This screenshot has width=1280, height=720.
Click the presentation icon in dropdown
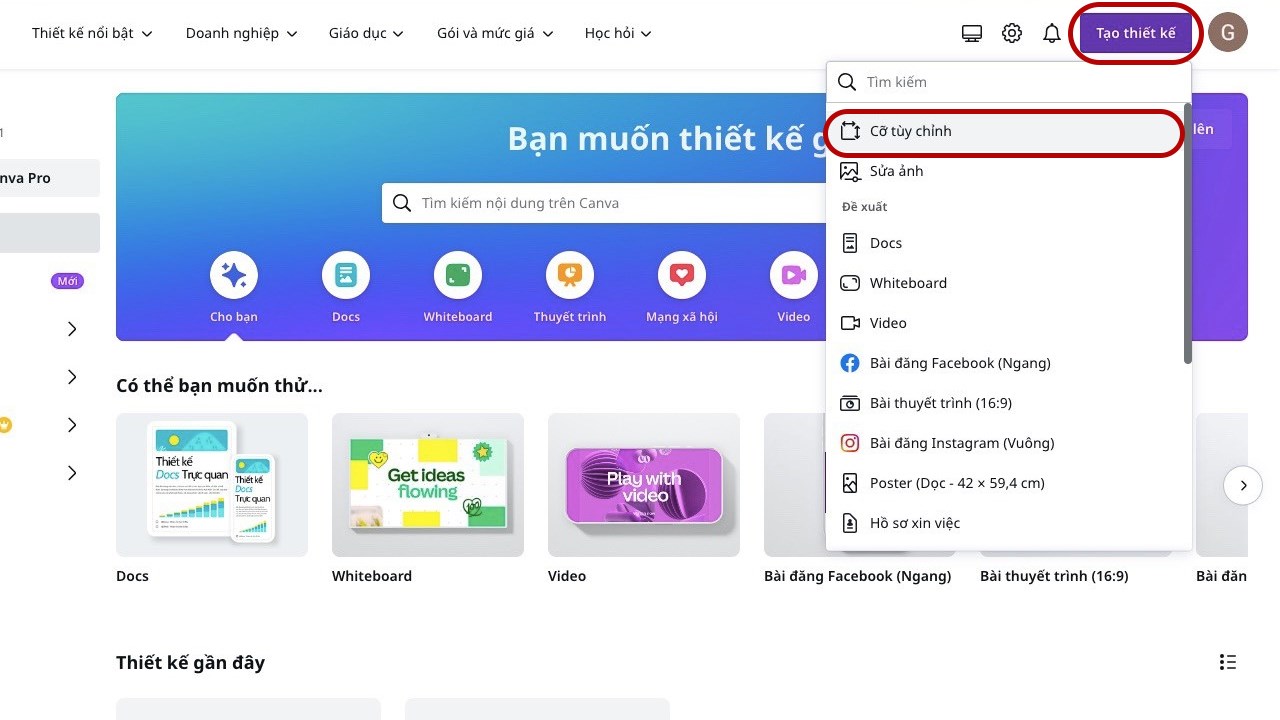click(850, 403)
